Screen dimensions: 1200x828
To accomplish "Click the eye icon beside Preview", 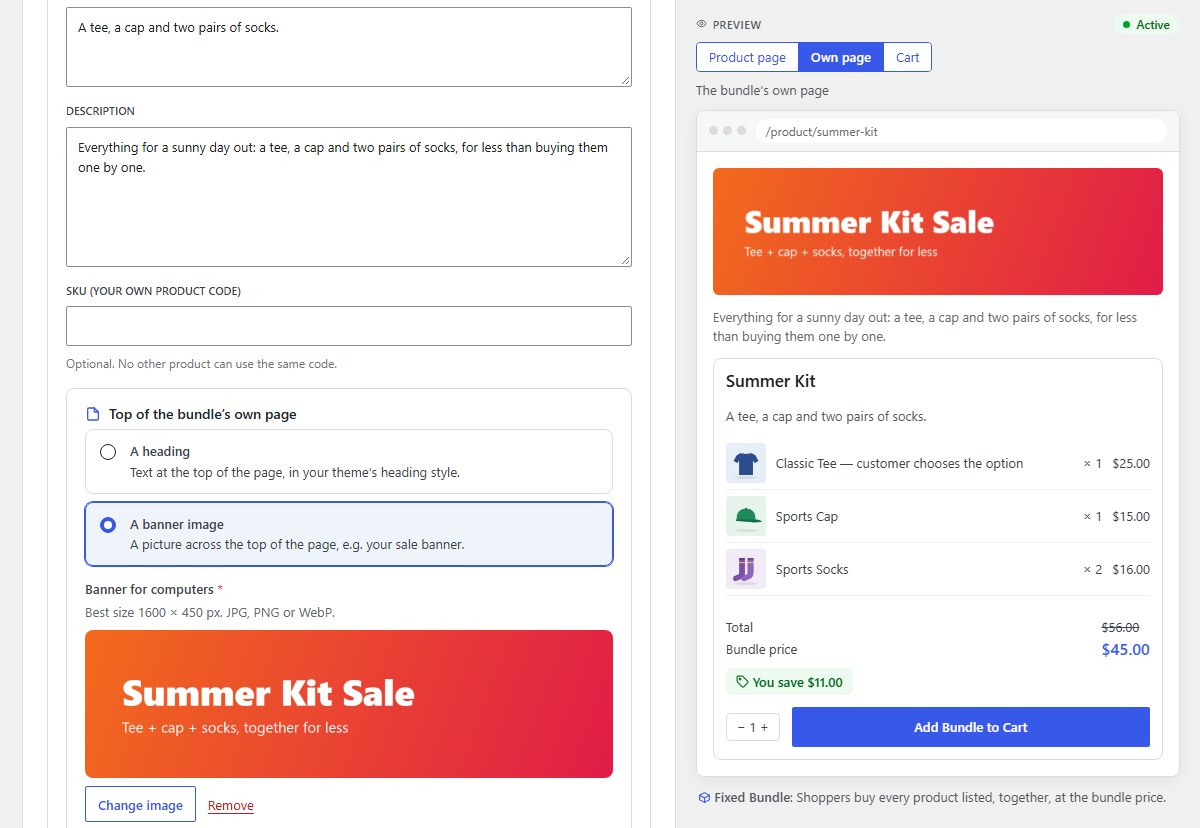I will pyautogui.click(x=701, y=24).
